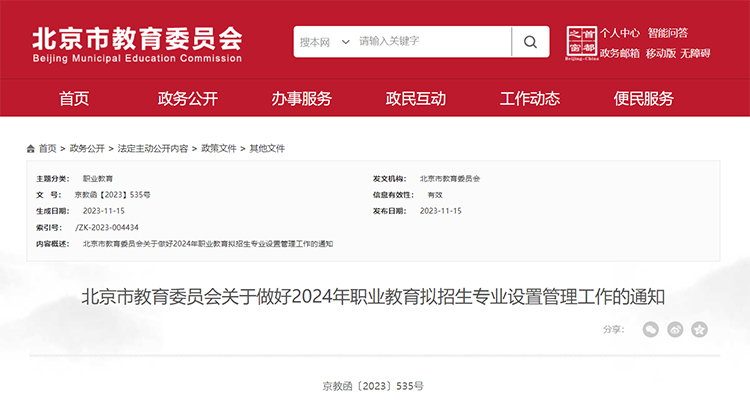
Task: Share via the WeChat icon
Action: [x=651, y=329]
